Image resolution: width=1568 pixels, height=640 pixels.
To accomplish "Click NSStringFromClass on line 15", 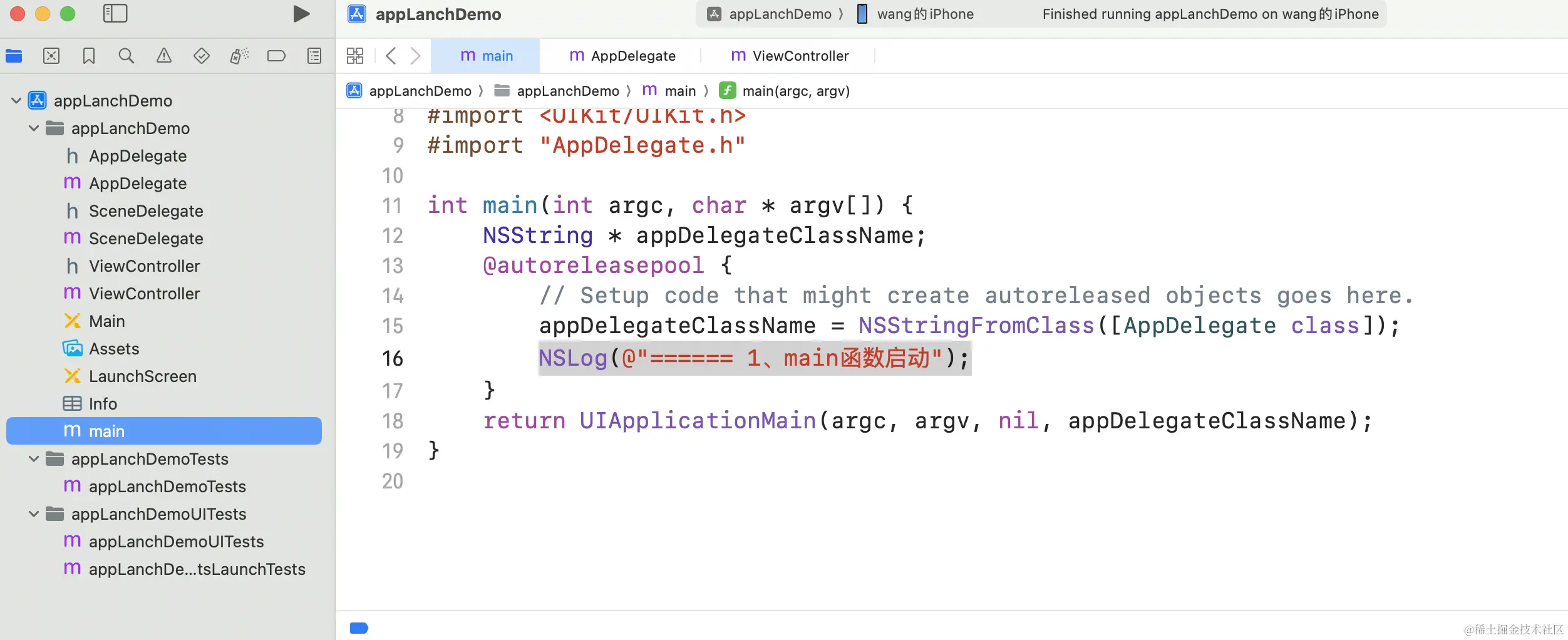I will [976, 326].
